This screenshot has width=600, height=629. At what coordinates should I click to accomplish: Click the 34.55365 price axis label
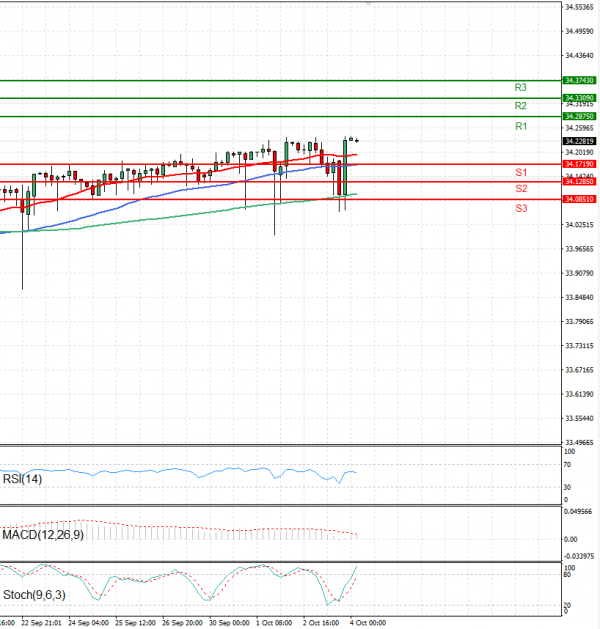580,7
